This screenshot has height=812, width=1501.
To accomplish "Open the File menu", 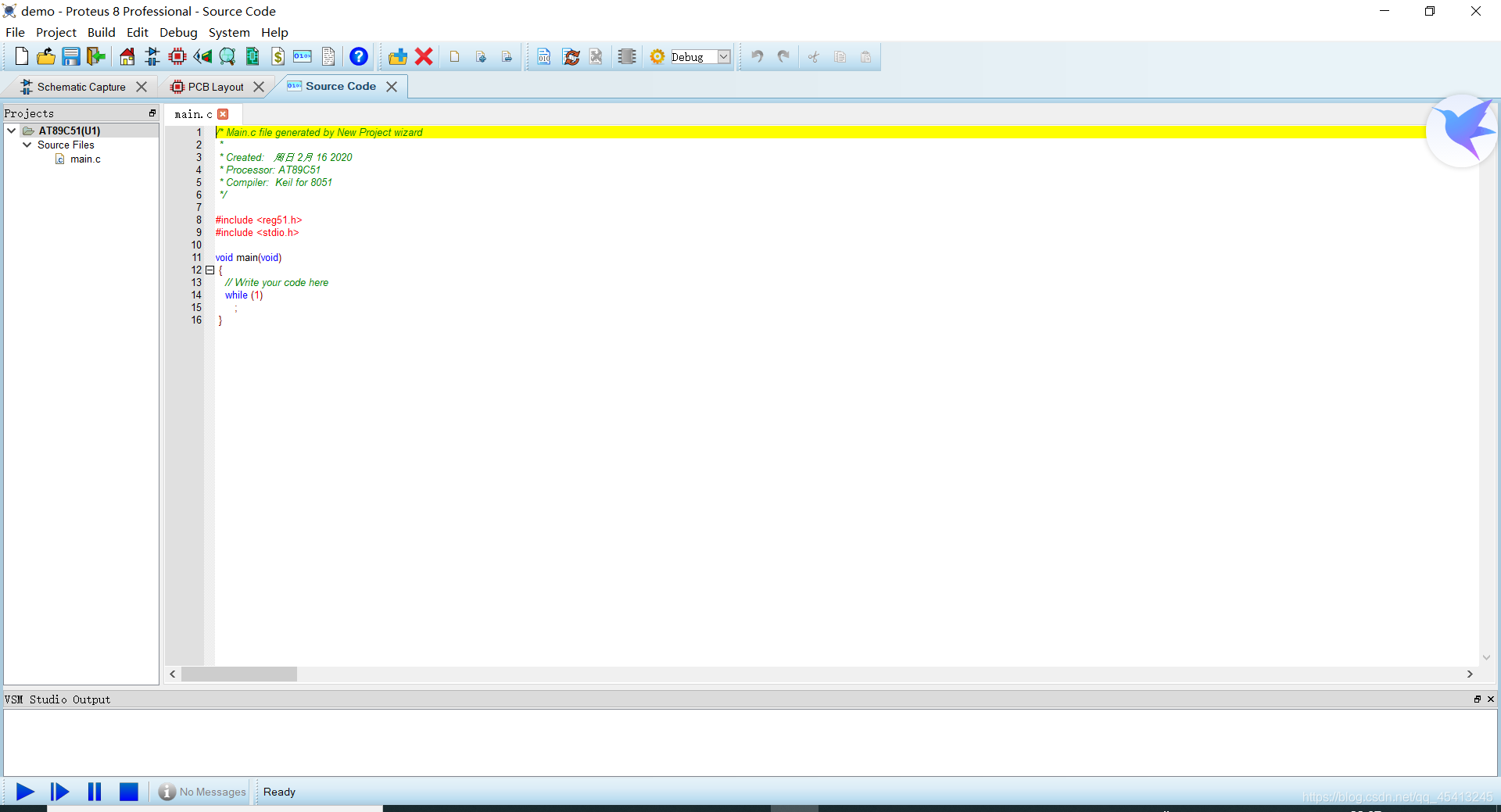I will coord(15,32).
